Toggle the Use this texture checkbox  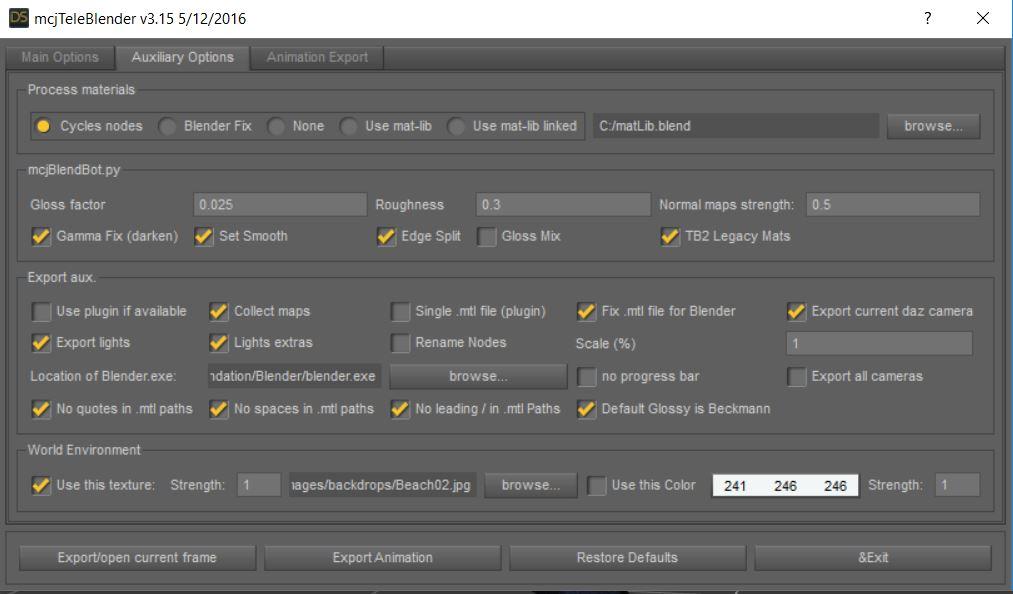click(x=41, y=485)
